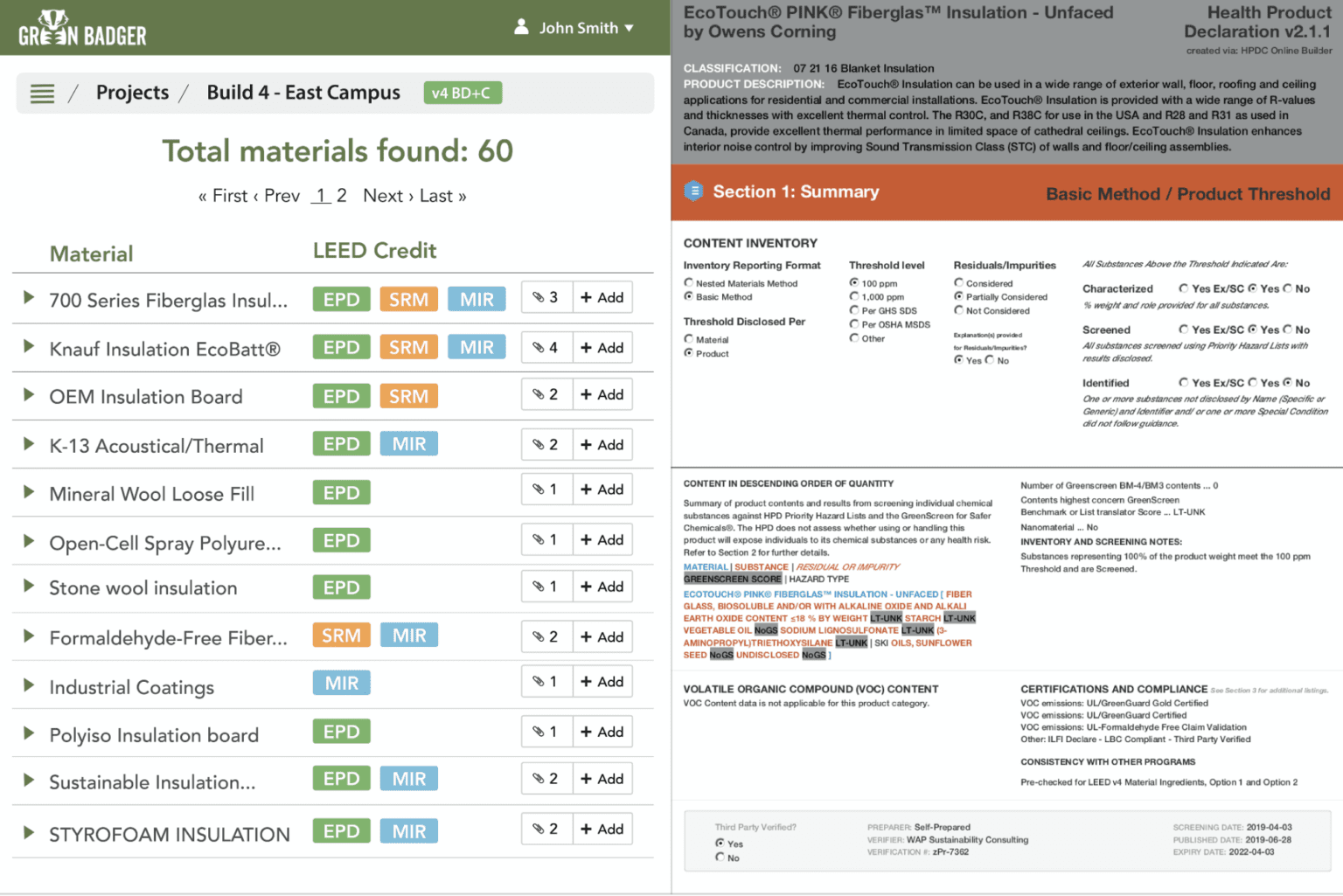Expand the Industrial Coatings row
Screen dimensions: 1343x896
29,684
